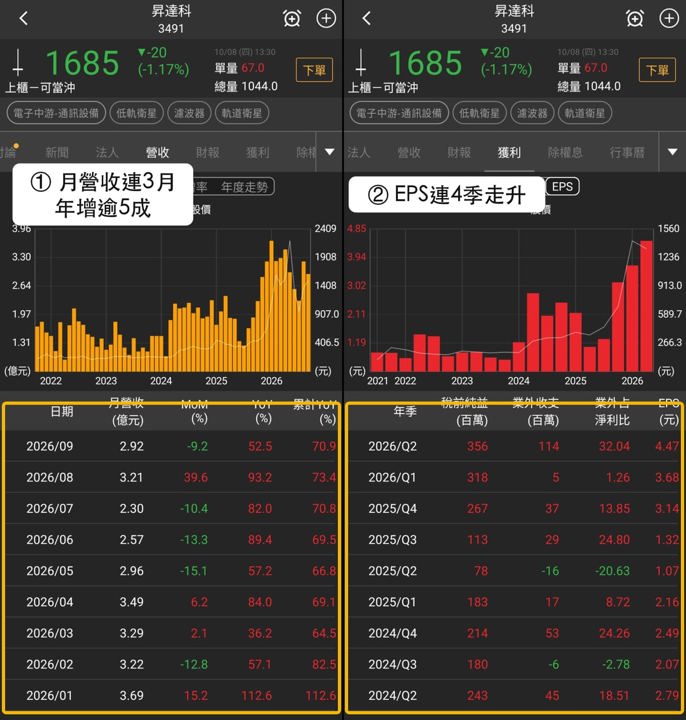Select 獲利 tab in right panel
The width and height of the screenshot is (686, 720).
click(509, 152)
